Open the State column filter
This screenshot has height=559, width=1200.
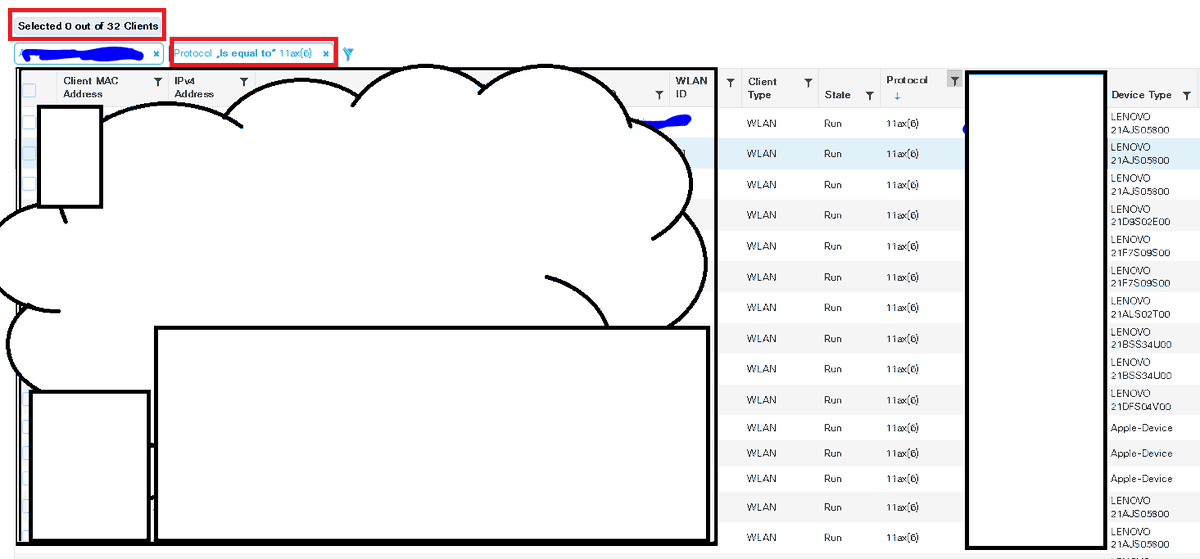869,95
